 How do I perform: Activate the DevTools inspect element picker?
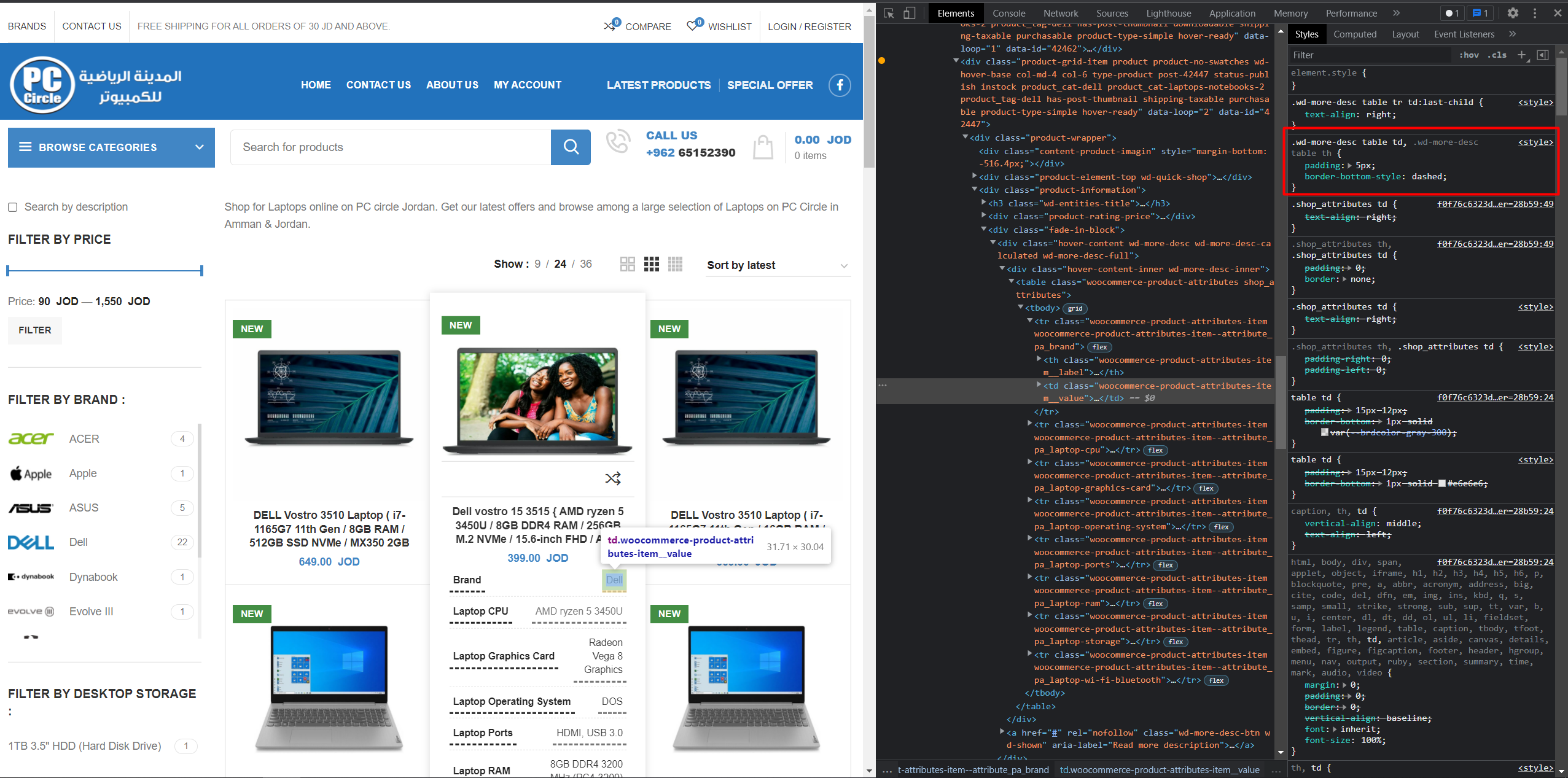pyautogui.click(x=889, y=13)
